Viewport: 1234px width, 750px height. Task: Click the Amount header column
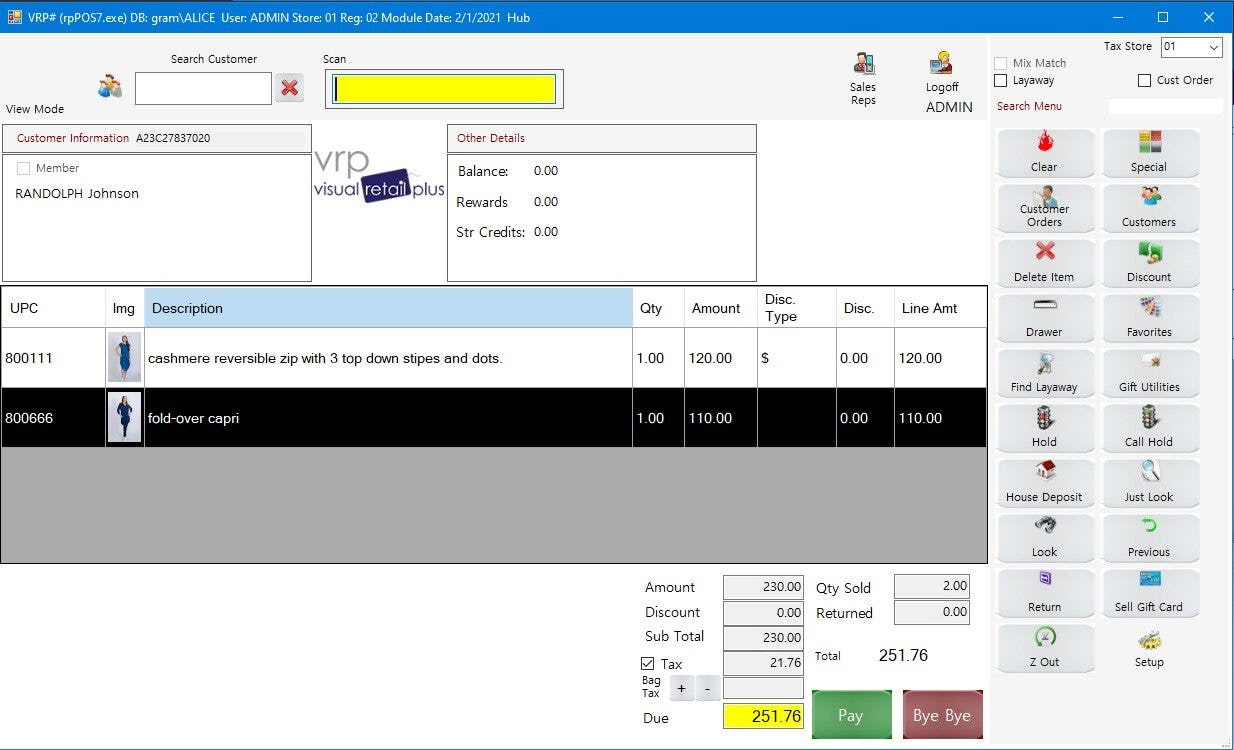720,308
